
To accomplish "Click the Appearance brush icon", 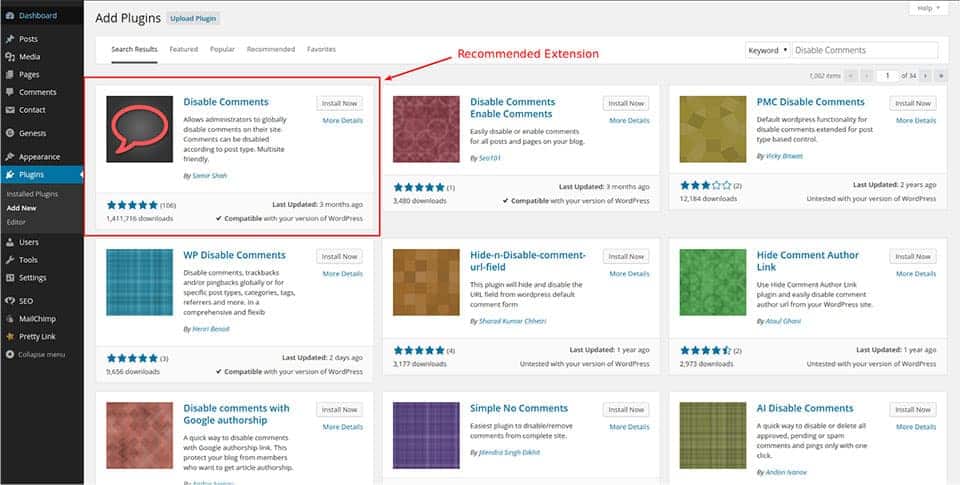I will [x=10, y=157].
